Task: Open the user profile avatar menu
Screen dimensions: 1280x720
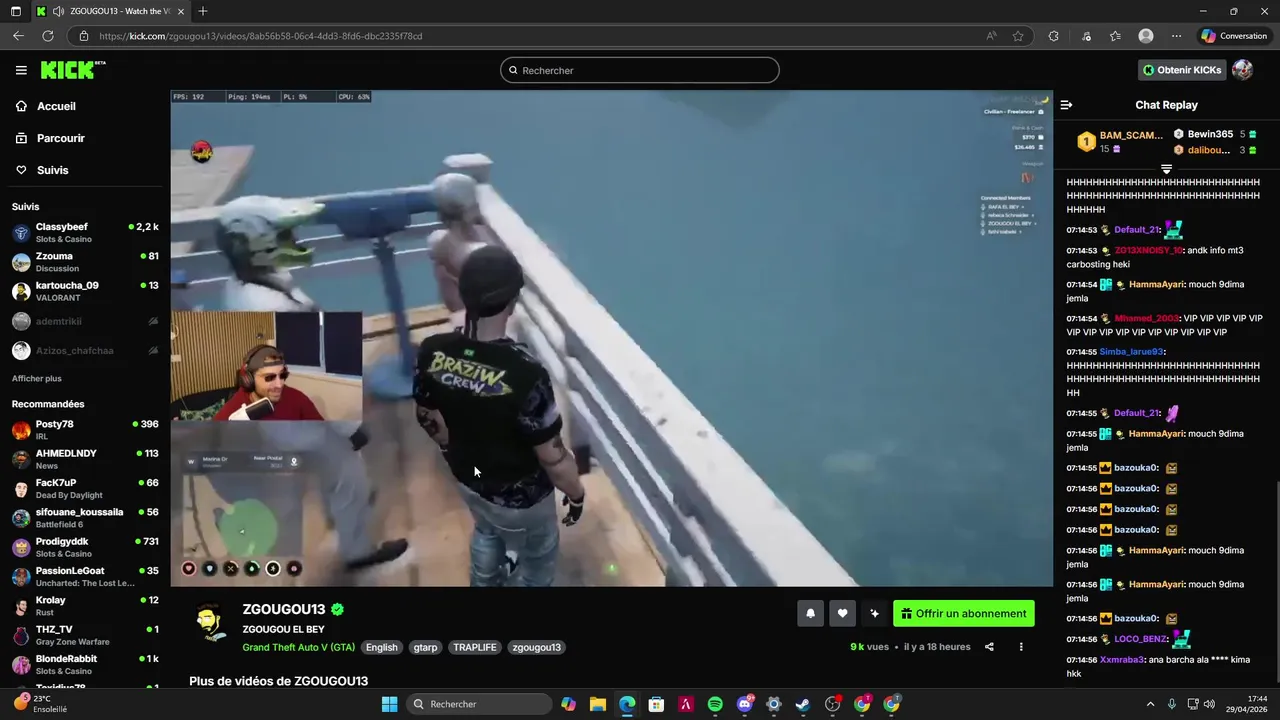Action: (1243, 70)
